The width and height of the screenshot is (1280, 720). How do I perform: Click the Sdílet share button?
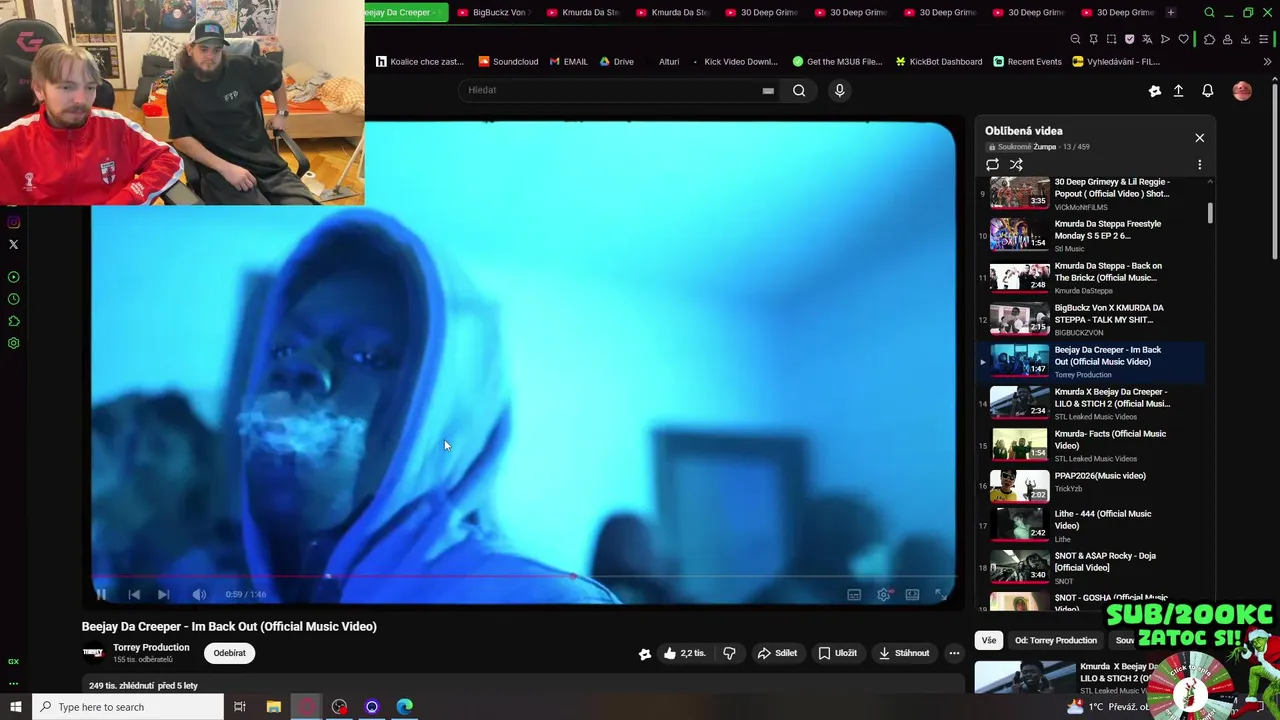tap(777, 653)
